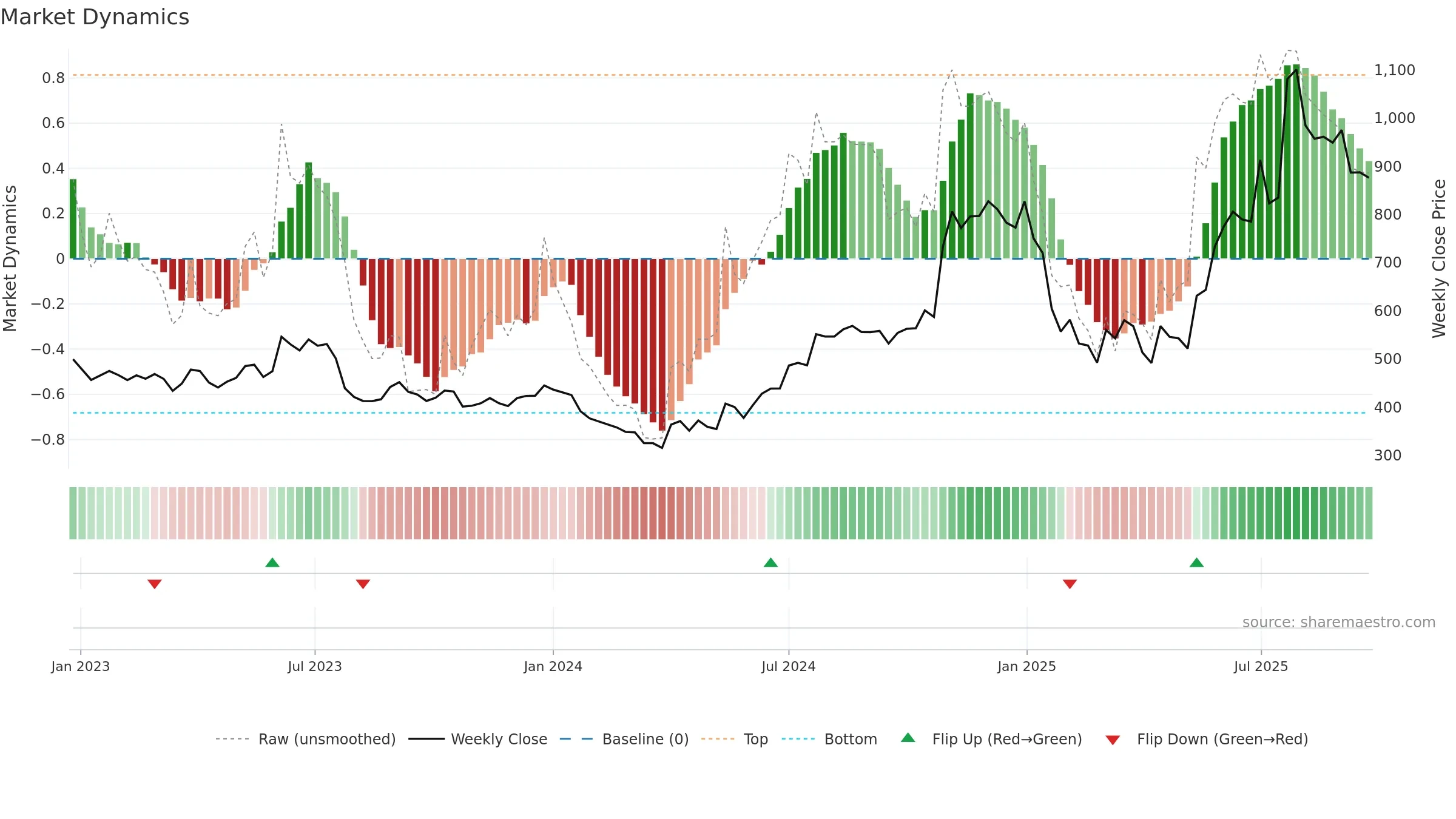Click the Jan 2023 x-axis label
Screen dimensions: 1456x819
[x=81, y=666]
